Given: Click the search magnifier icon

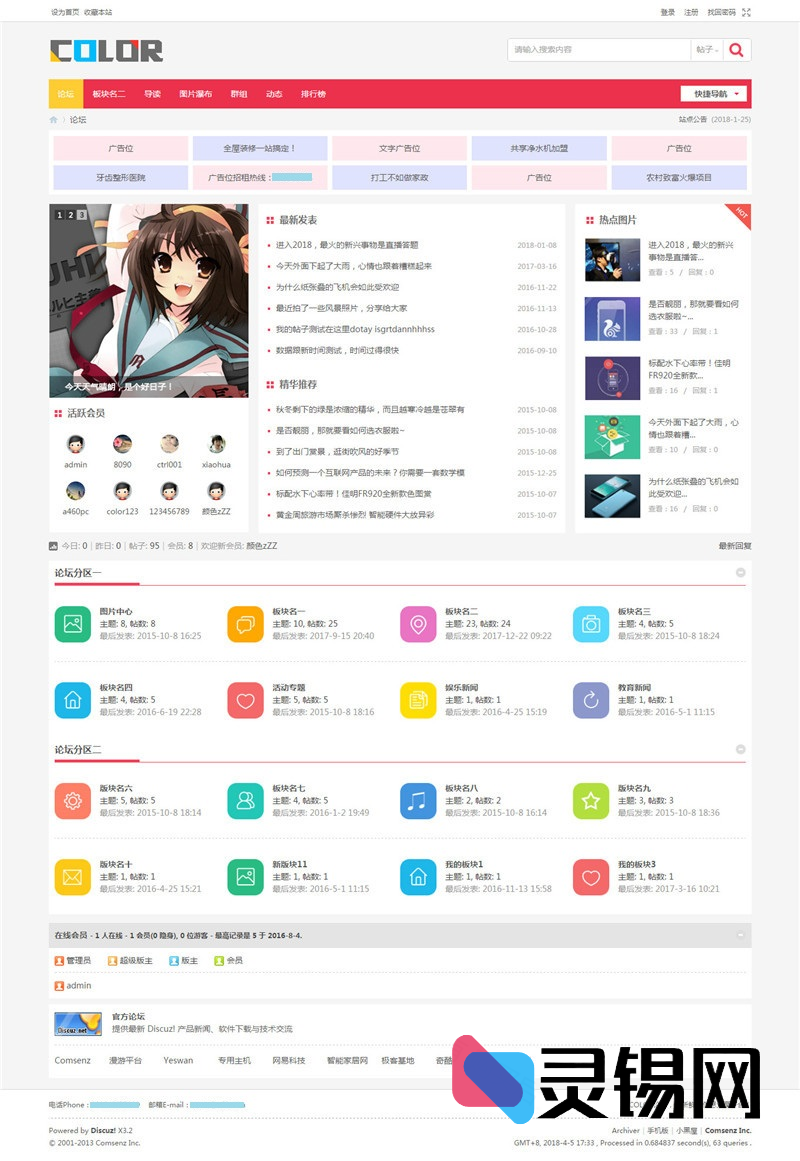Looking at the screenshot, I should pyautogui.click(x=737, y=49).
